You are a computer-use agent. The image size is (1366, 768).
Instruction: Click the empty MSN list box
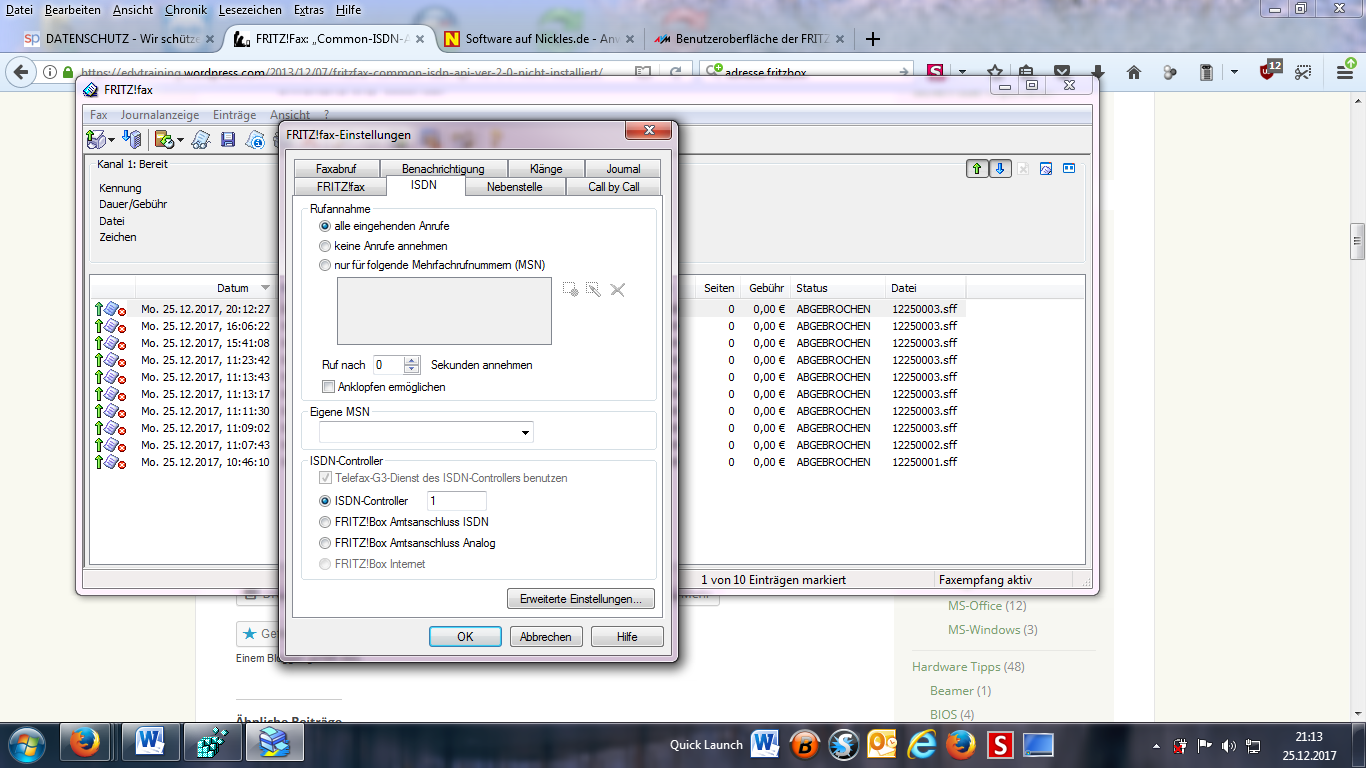(445, 311)
